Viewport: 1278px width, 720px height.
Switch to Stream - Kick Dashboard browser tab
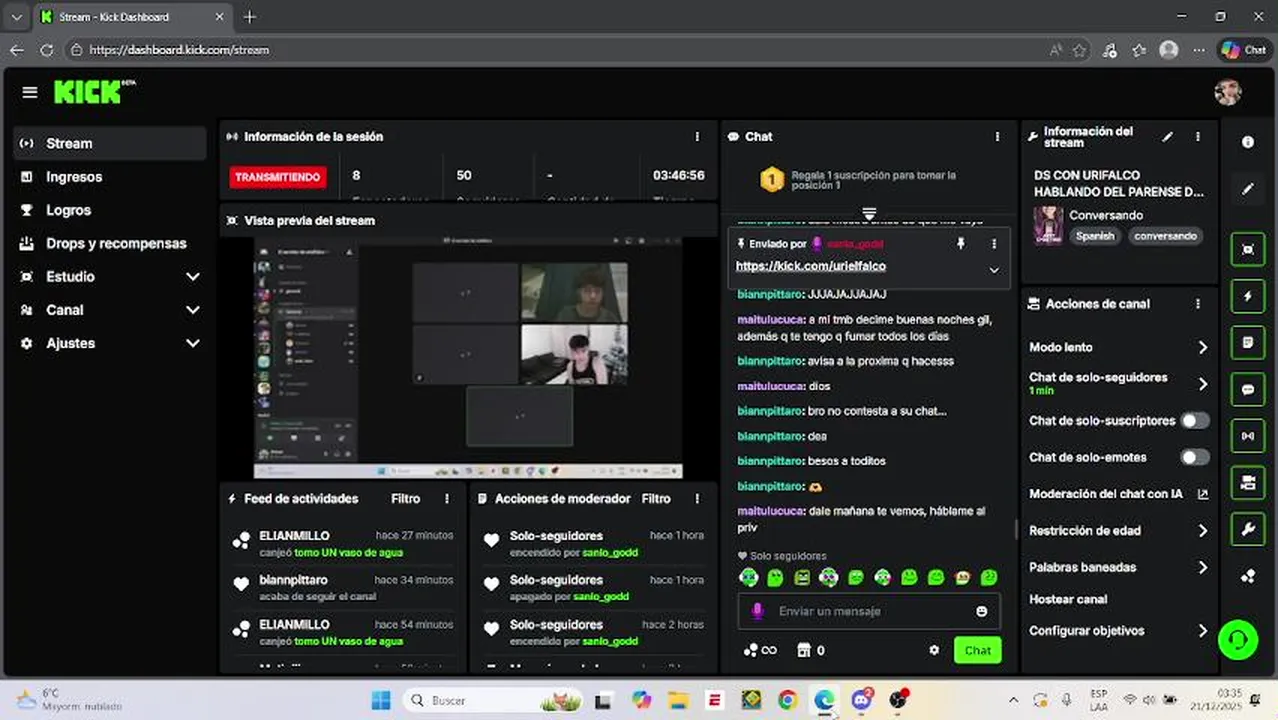point(131,17)
